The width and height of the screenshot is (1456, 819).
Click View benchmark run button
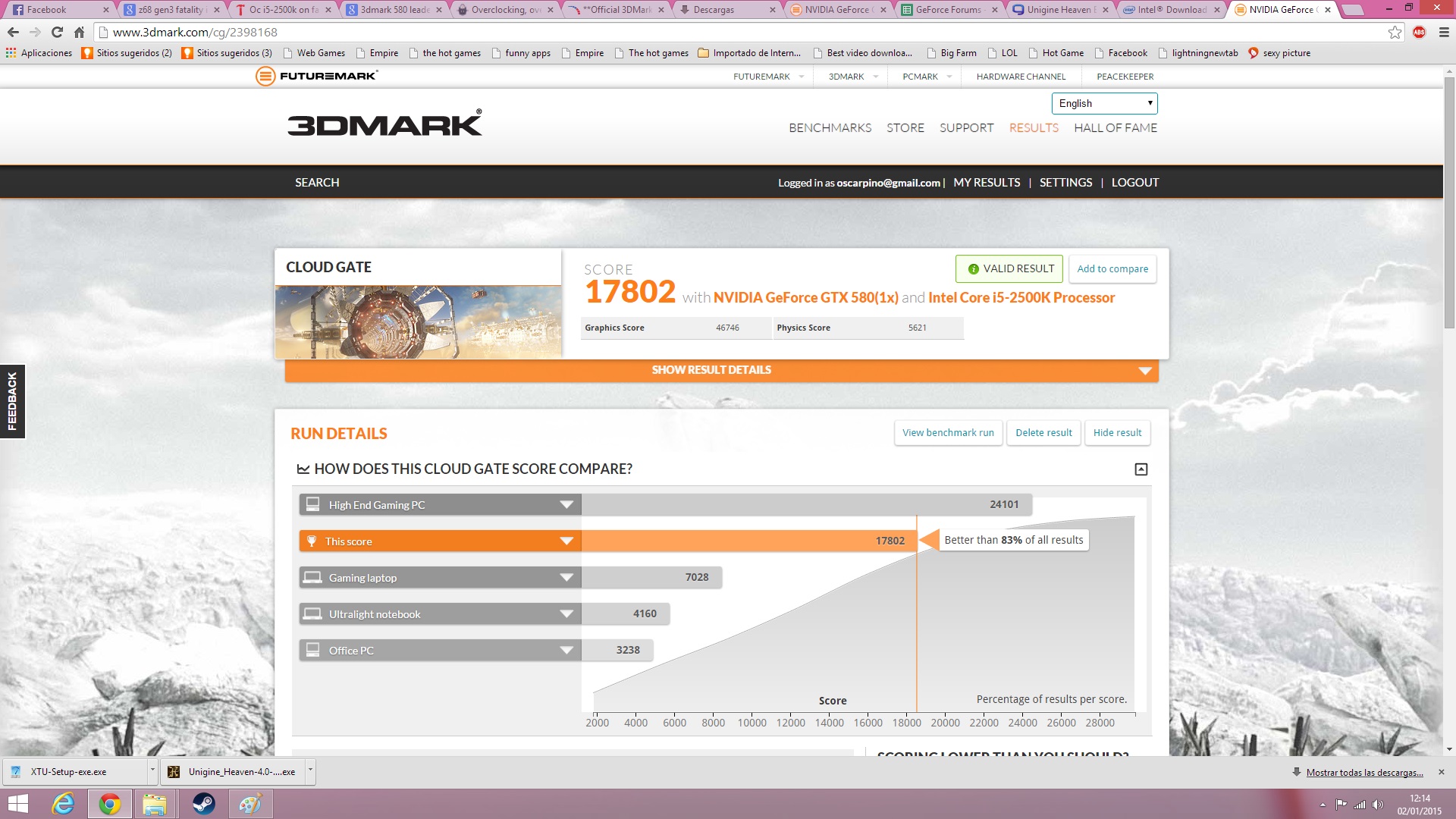(948, 433)
